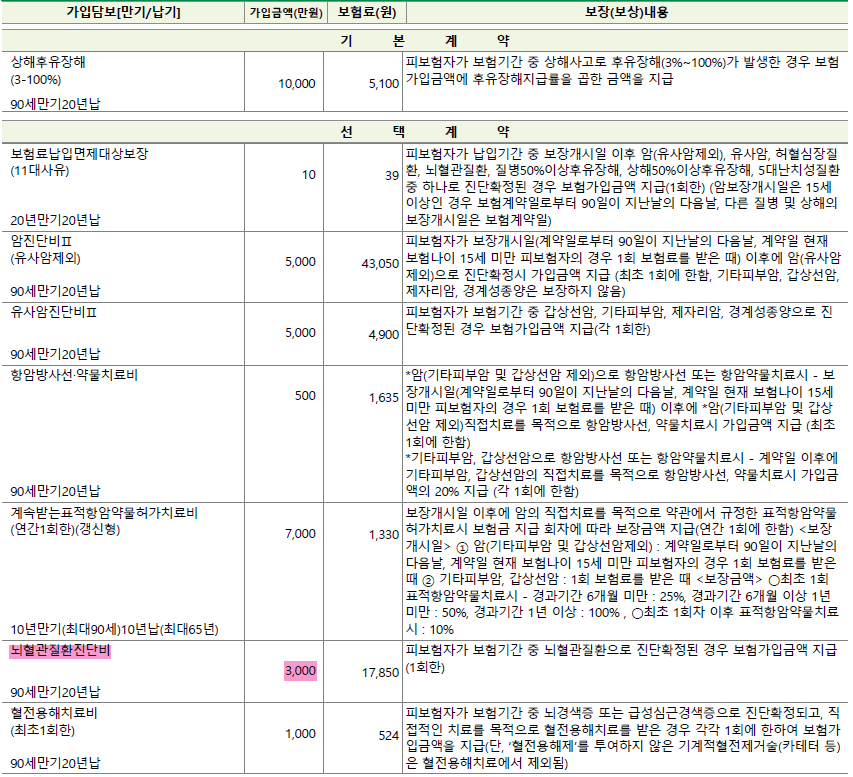This screenshot has height=777, width=853.
Task: Click the 1,635 premium value
Action: point(383,397)
